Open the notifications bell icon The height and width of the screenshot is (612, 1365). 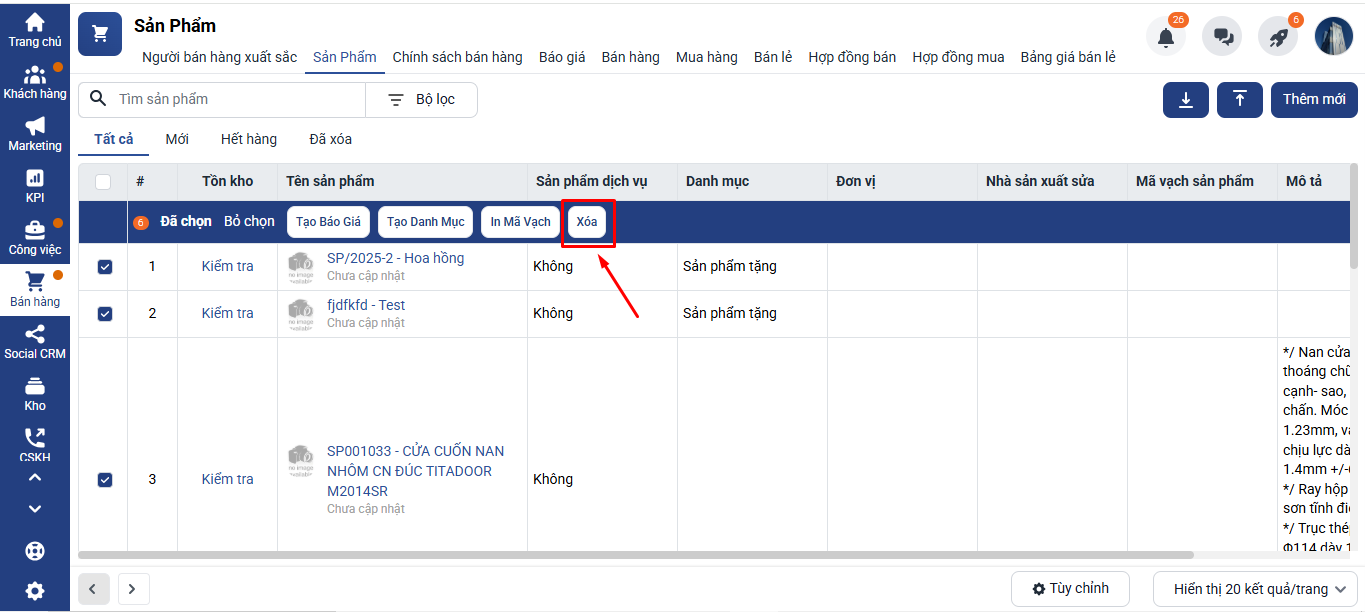1165,37
